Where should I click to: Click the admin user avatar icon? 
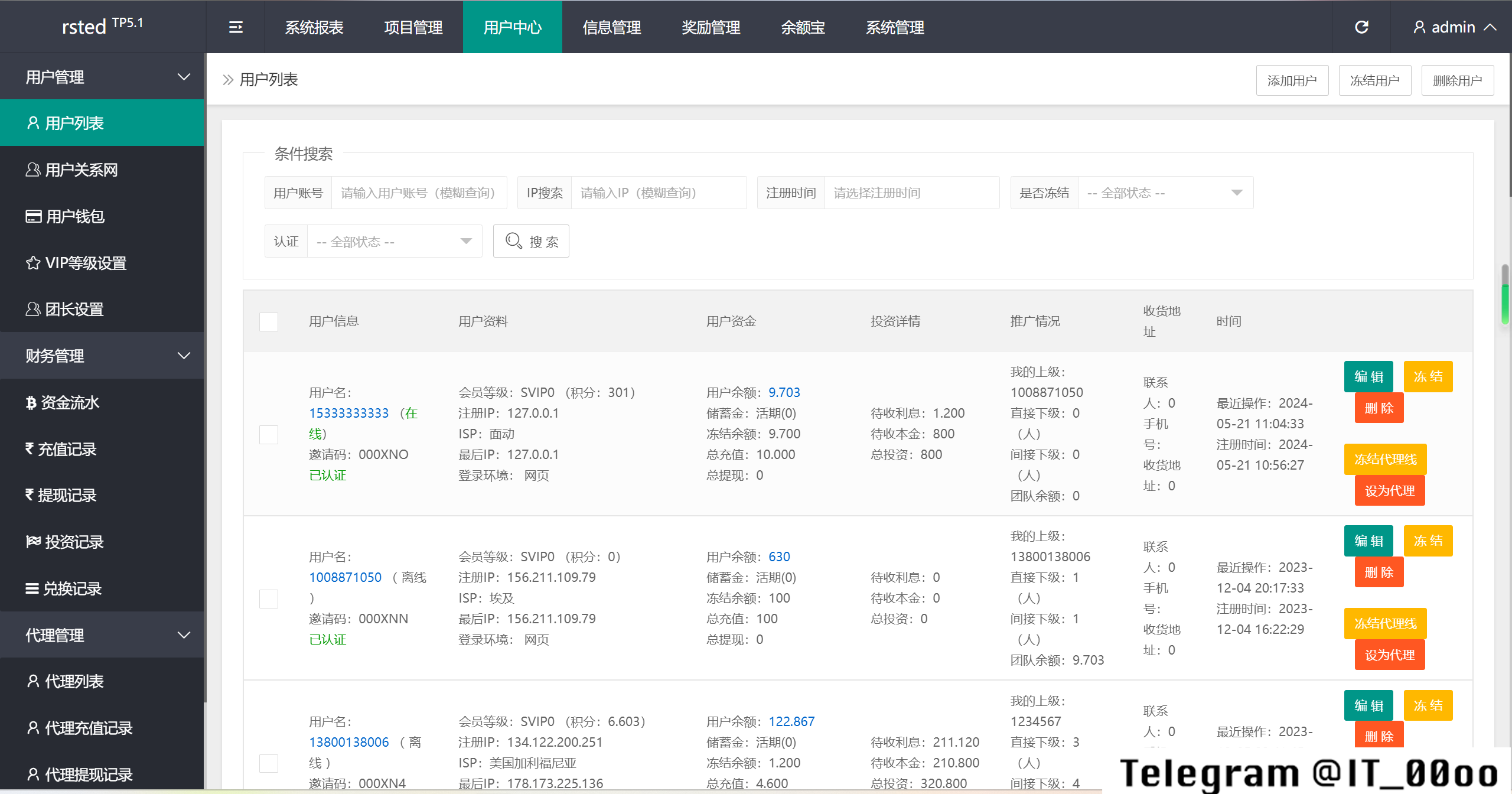1419,27
